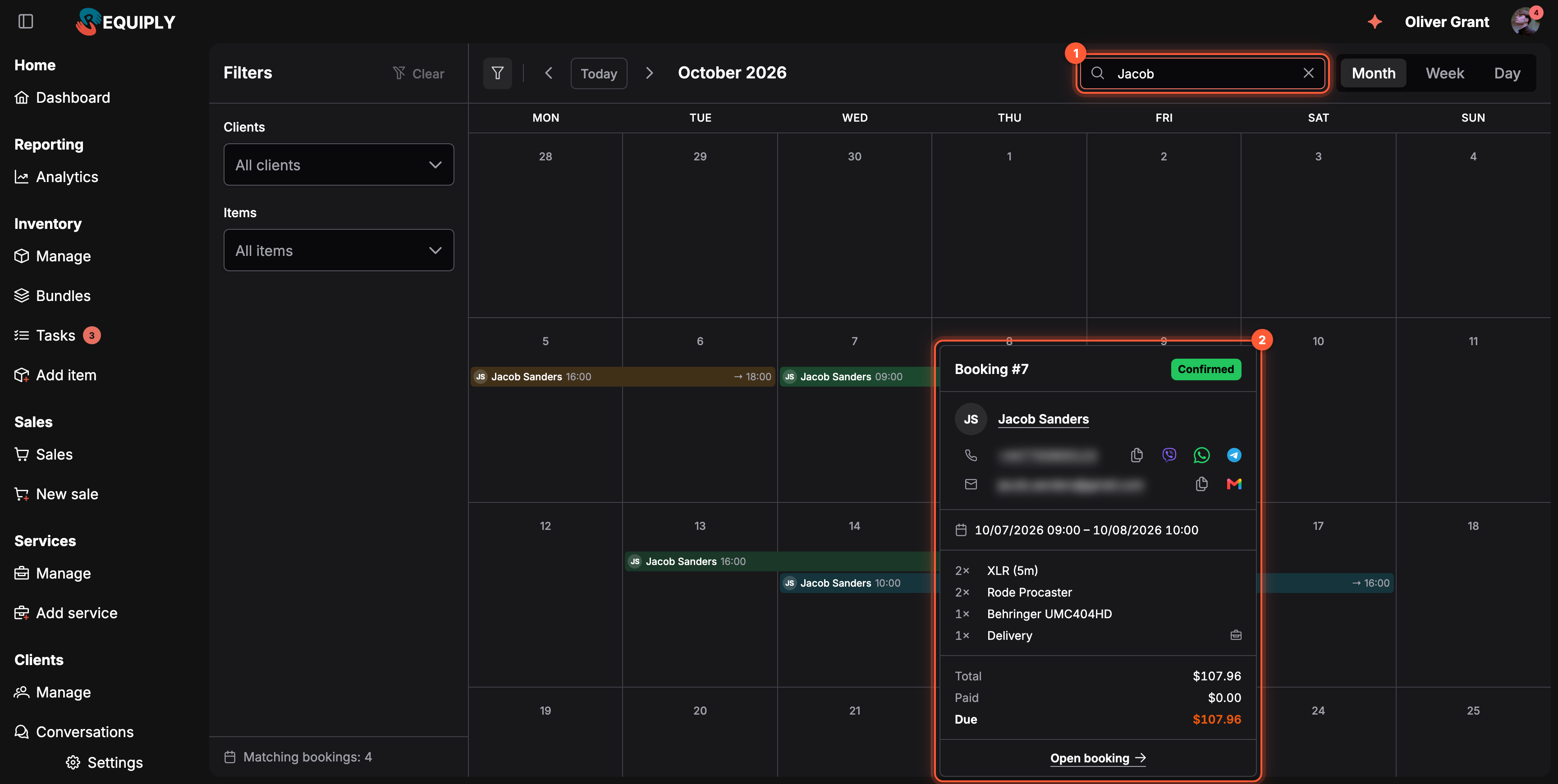Open Sales list in sidebar
The width and height of the screenshot is (1558, 784).
tap(44, 454)
